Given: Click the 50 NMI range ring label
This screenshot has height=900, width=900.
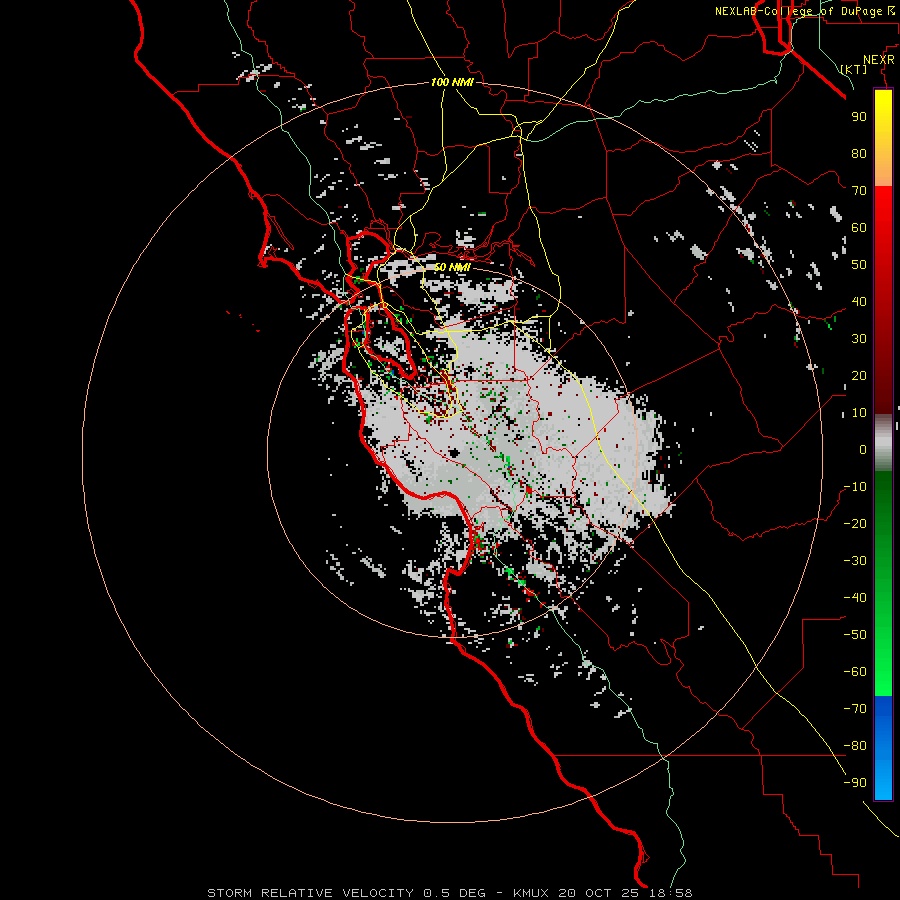Looking at the screenshot, I should coord(452,267).
